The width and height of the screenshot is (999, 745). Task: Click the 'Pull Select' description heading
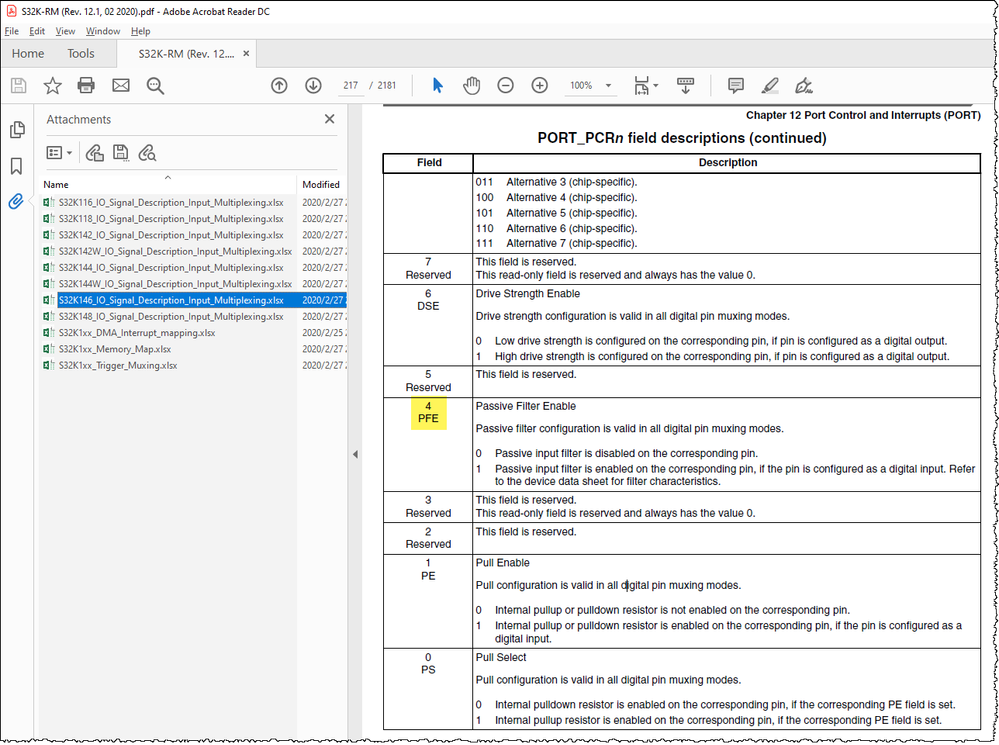point(501,658)
